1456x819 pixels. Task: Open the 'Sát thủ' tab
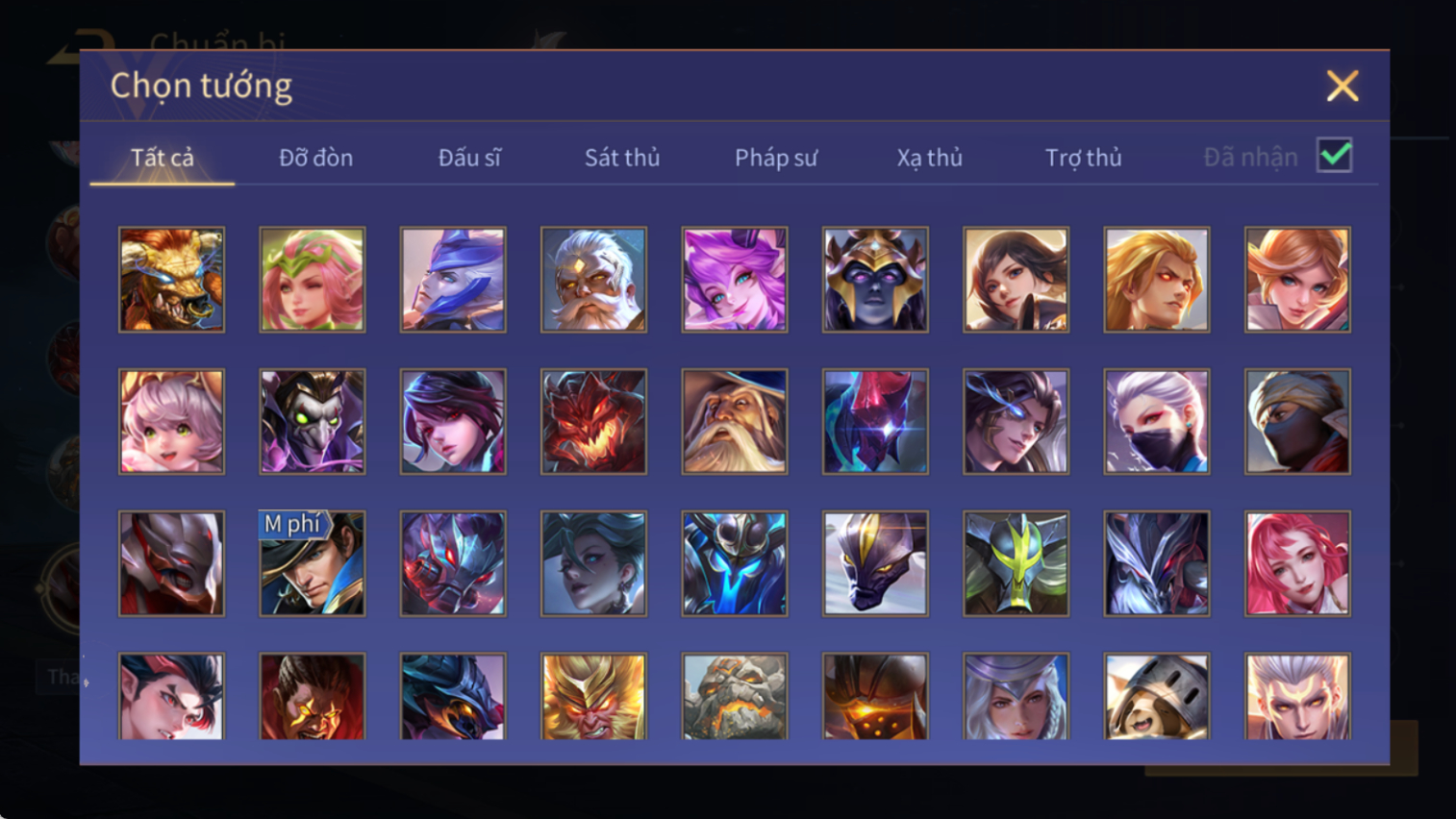click(x=622, y=158)
